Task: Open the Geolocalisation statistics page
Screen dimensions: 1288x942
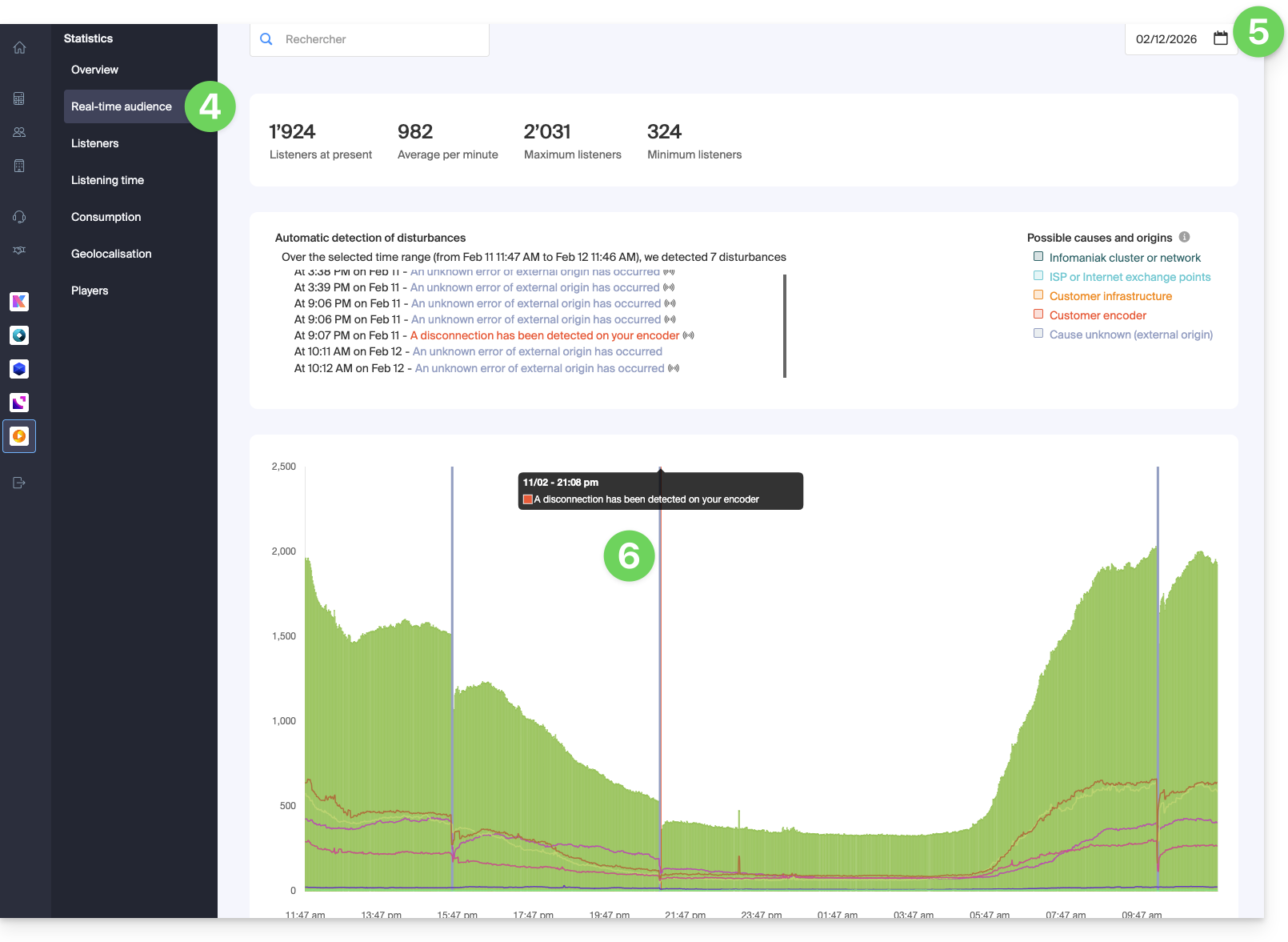Action: pyautogui.click(x=111, y=254)
